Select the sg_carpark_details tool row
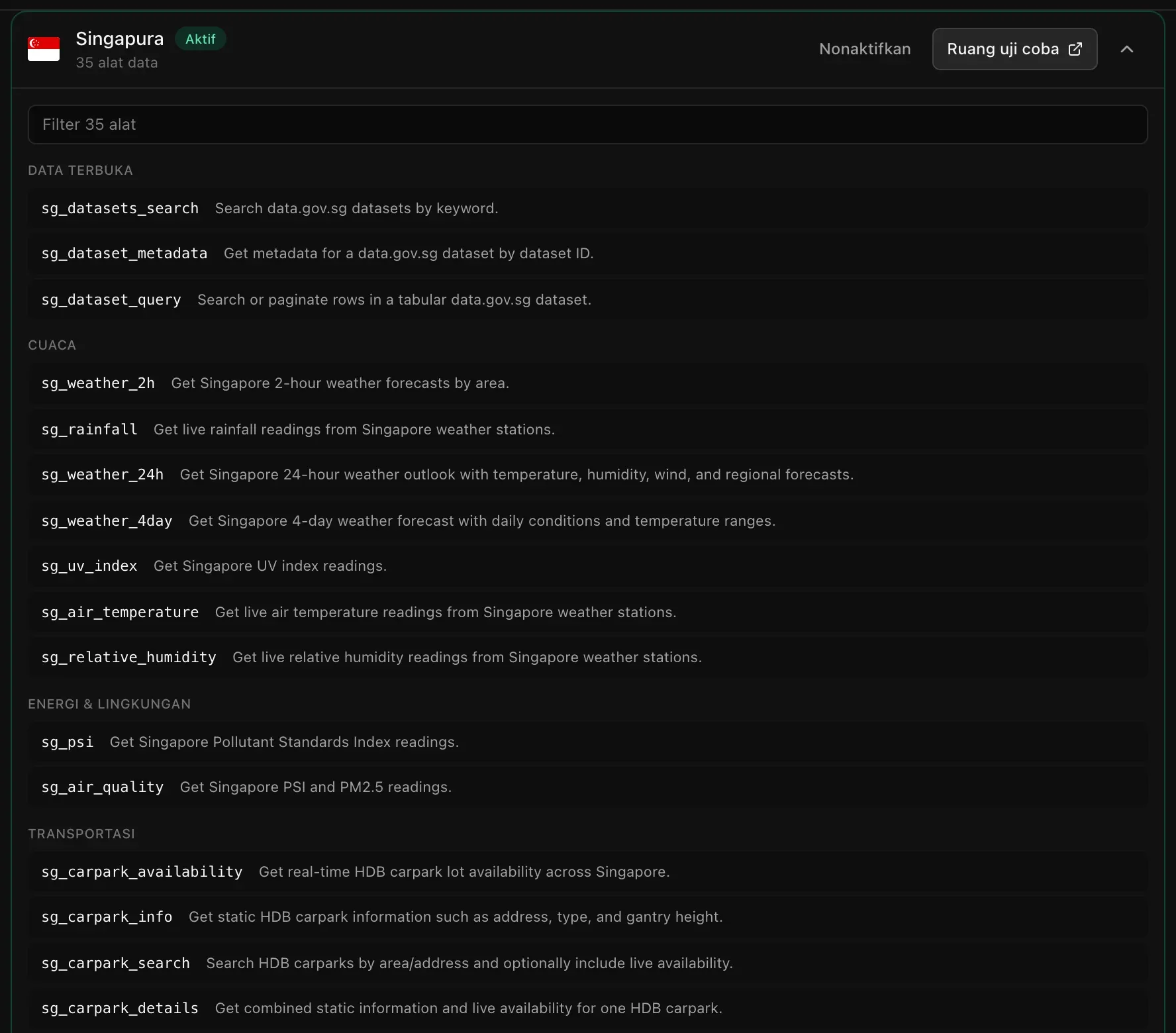 click(x=588, y=1008)
